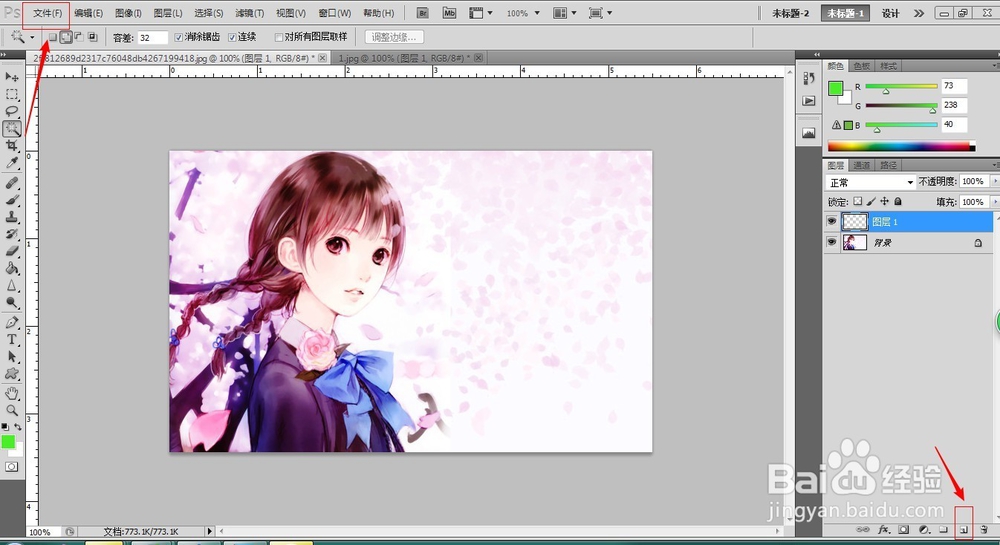Switch to the 色板 swatches tab
This screenshot has width=1000, height=545.
click(862, 66)
